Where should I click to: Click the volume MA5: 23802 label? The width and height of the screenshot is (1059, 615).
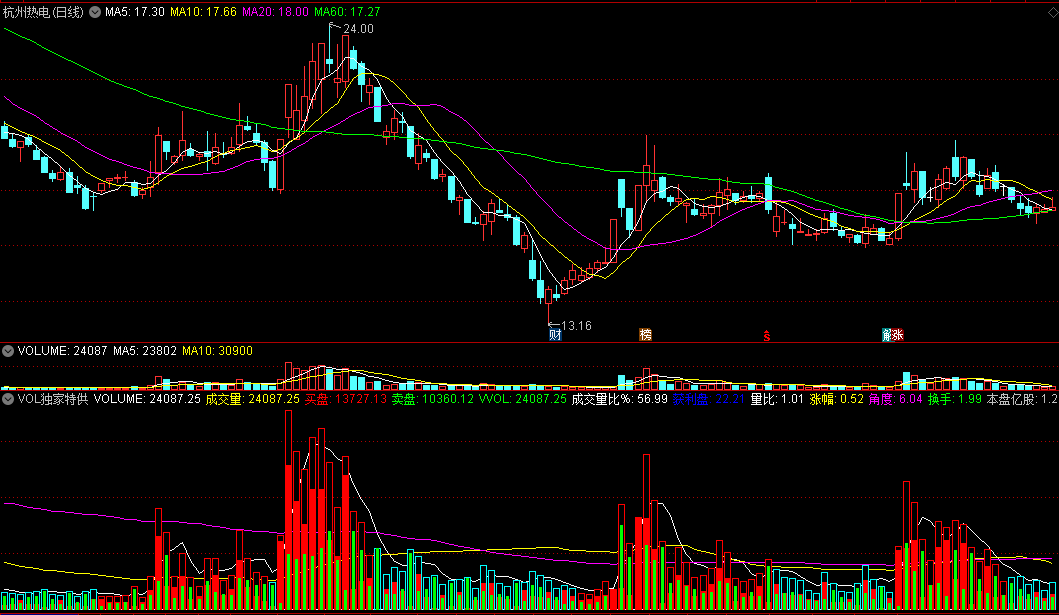[x=145, y=351]
